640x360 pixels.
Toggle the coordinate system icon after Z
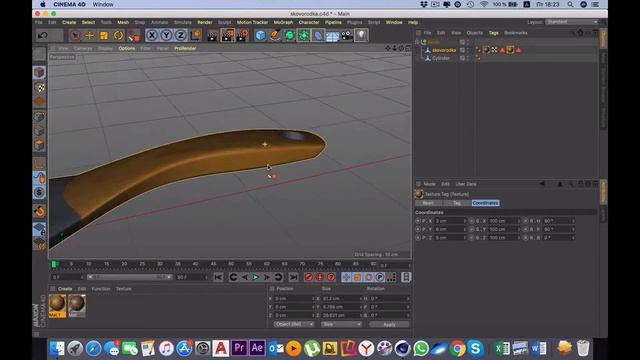(x=196, y=36)
